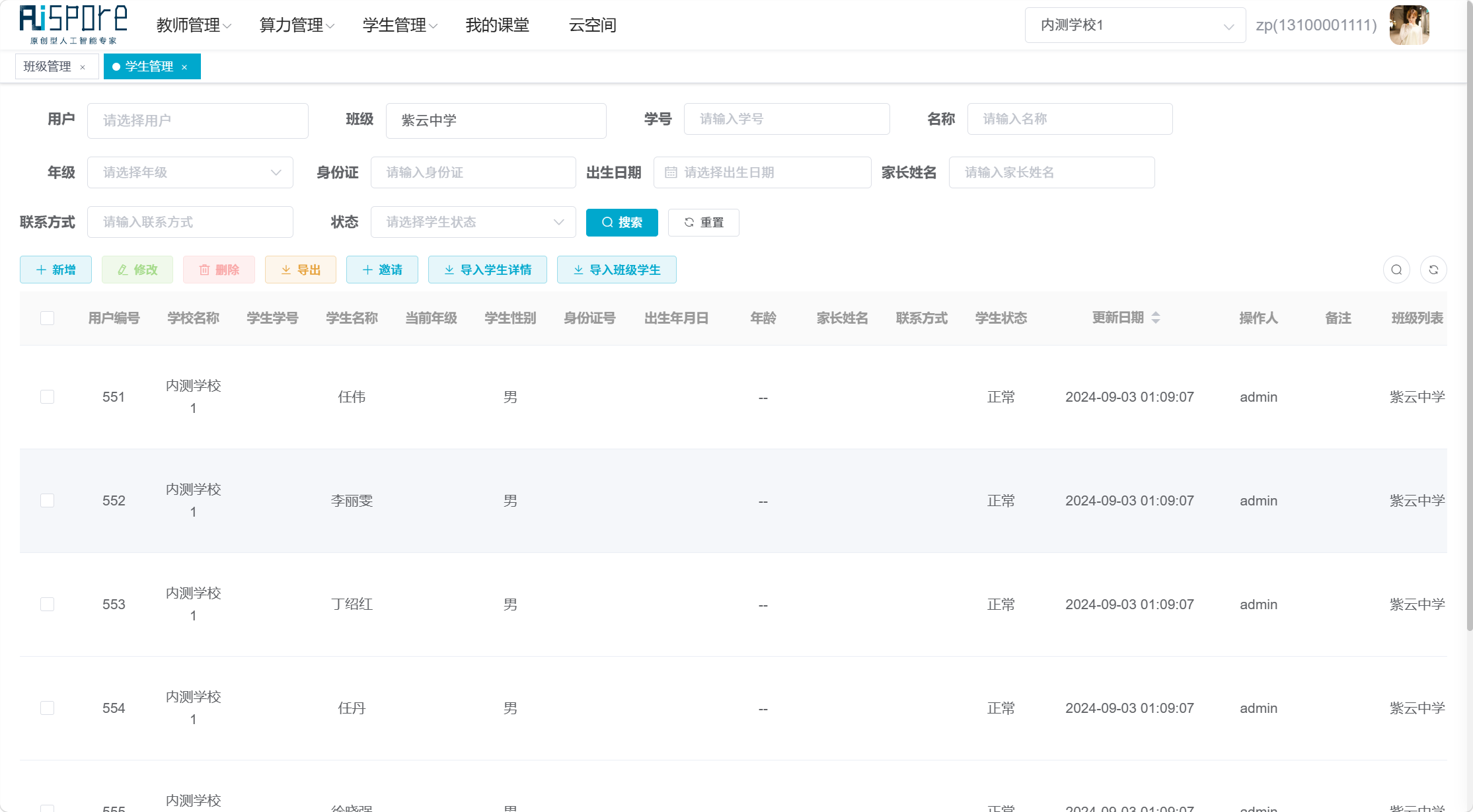Click the user avatar picture
The width and height of the screenshot is (1473, 812).
point(1409,25)
